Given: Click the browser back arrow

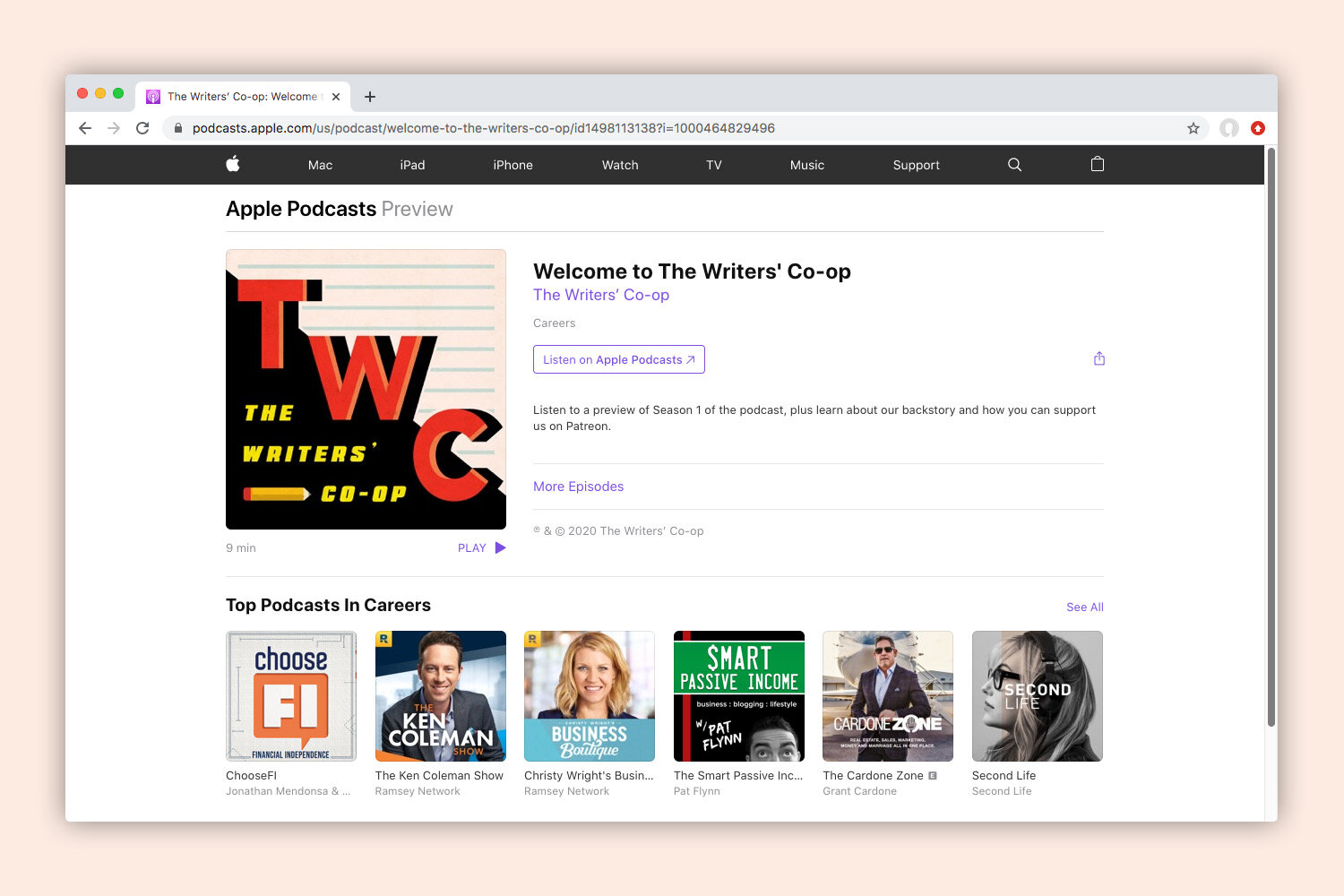Looking at the screenshot, I should coord(85,128).
